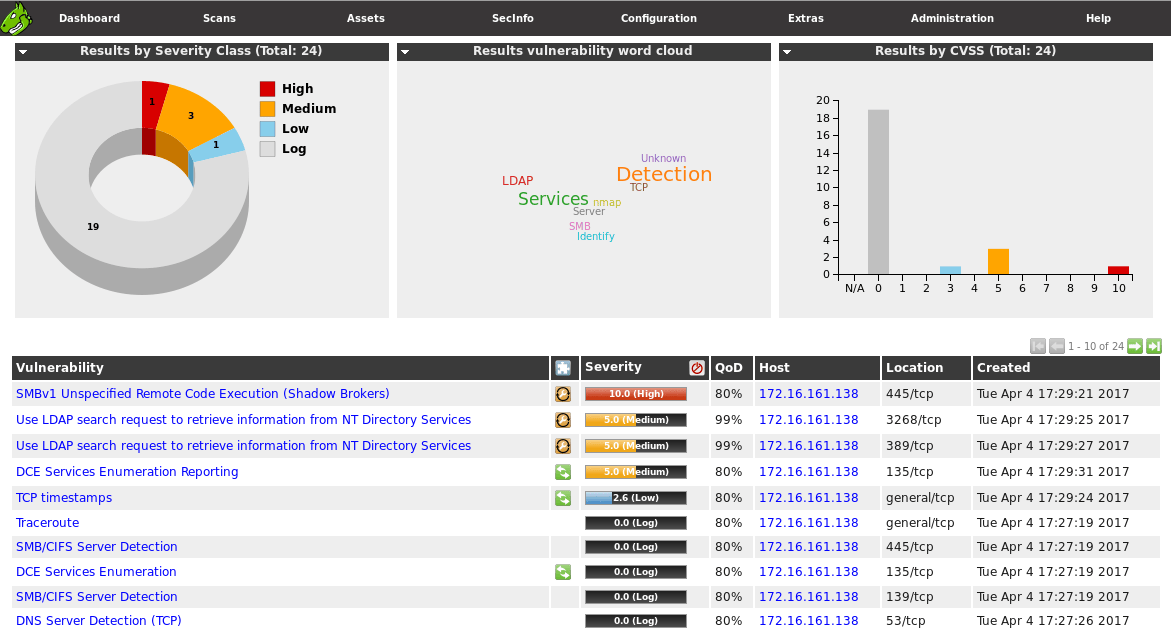Click the severity overrides icon in header
The image size is (1171, 634).
[697, 368]
